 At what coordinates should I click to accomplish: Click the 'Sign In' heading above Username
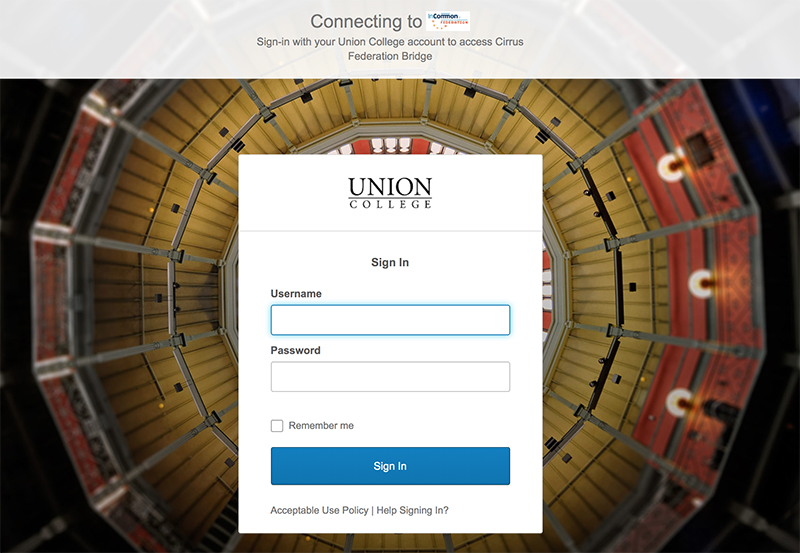click(x=390, y=263)
